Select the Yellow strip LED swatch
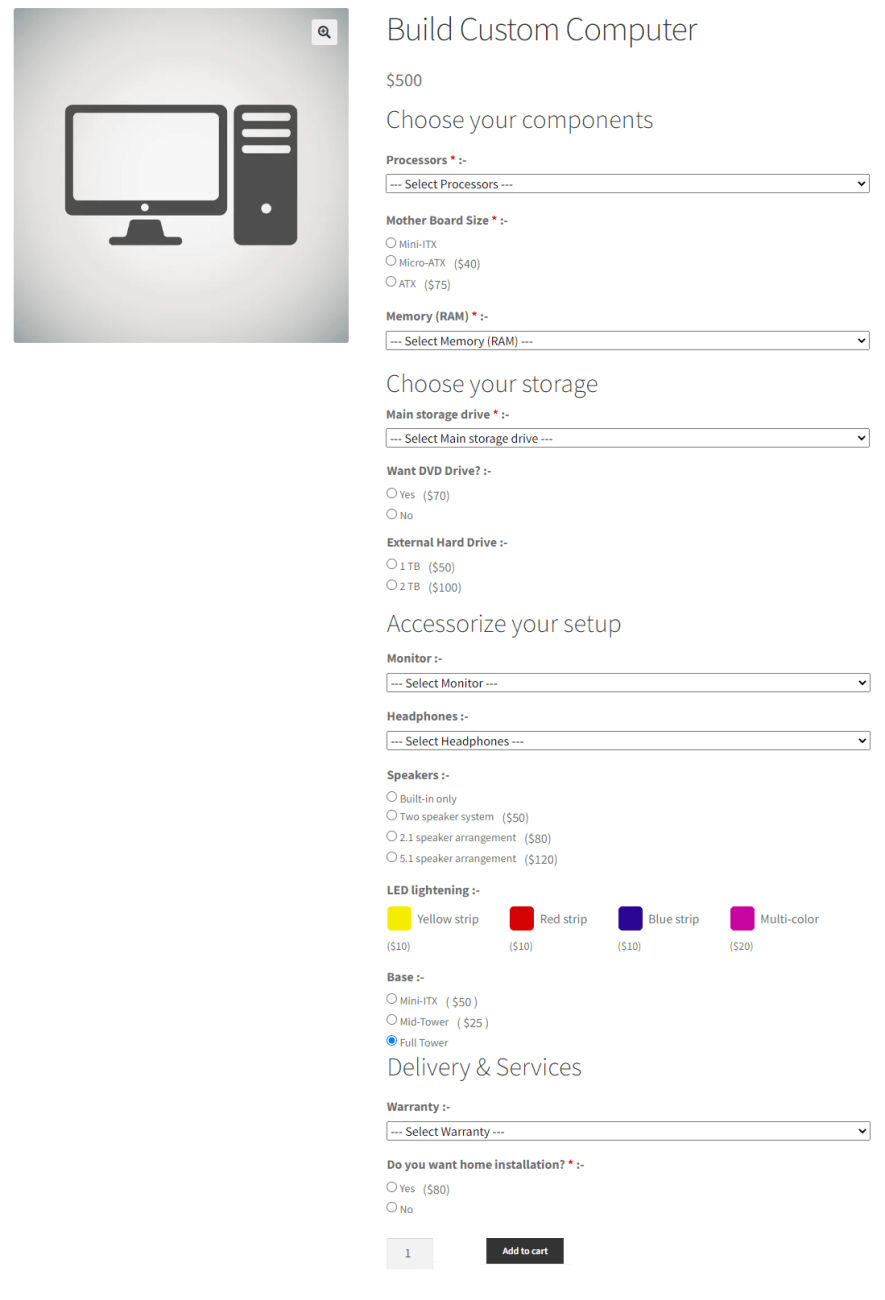Viewport: 885px width, 1300px height. pyautogui.click(x=398, y=916)
